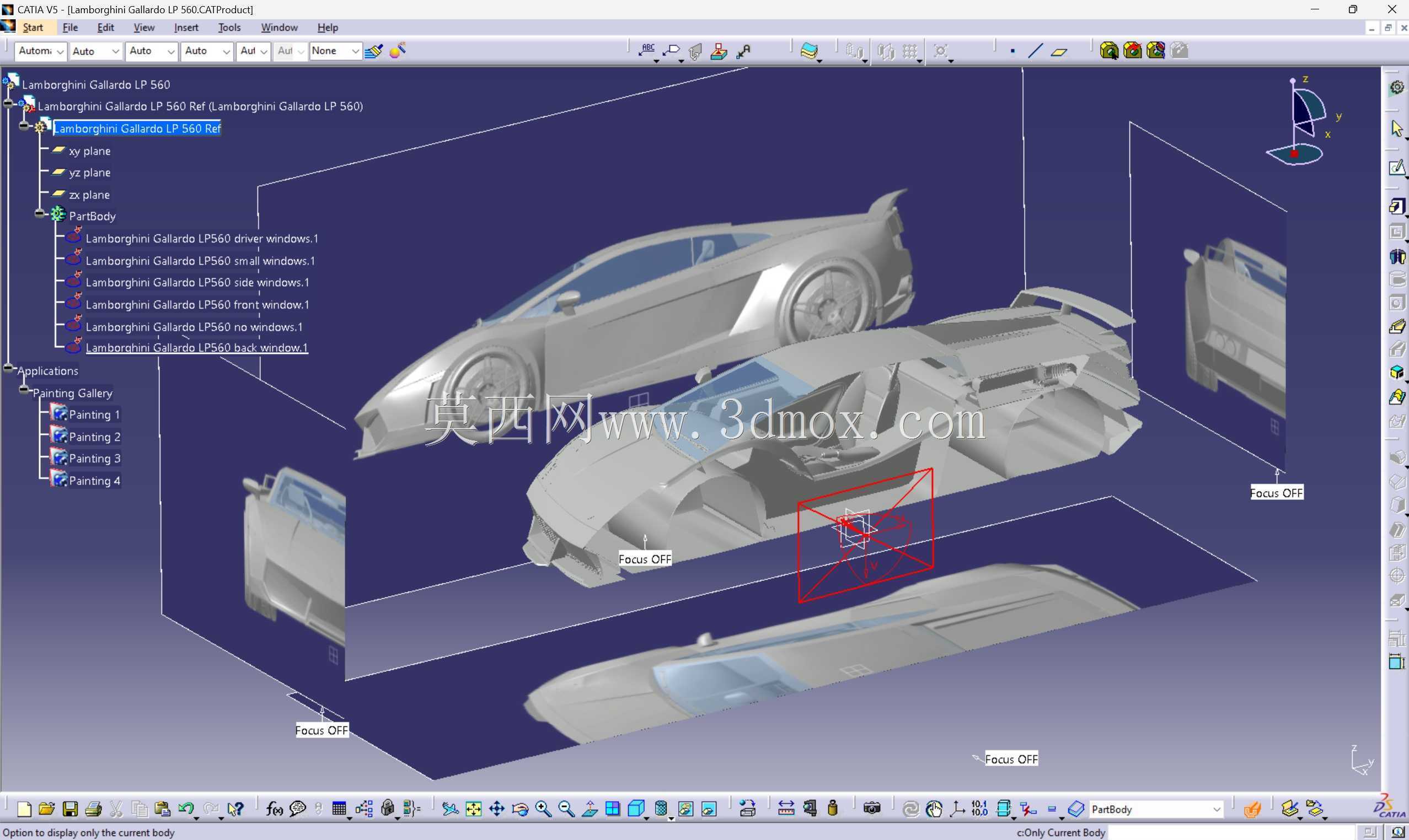The image size is (1409, 840).
Task: Capture the view with the camera icon
Action: coord(872,809)
